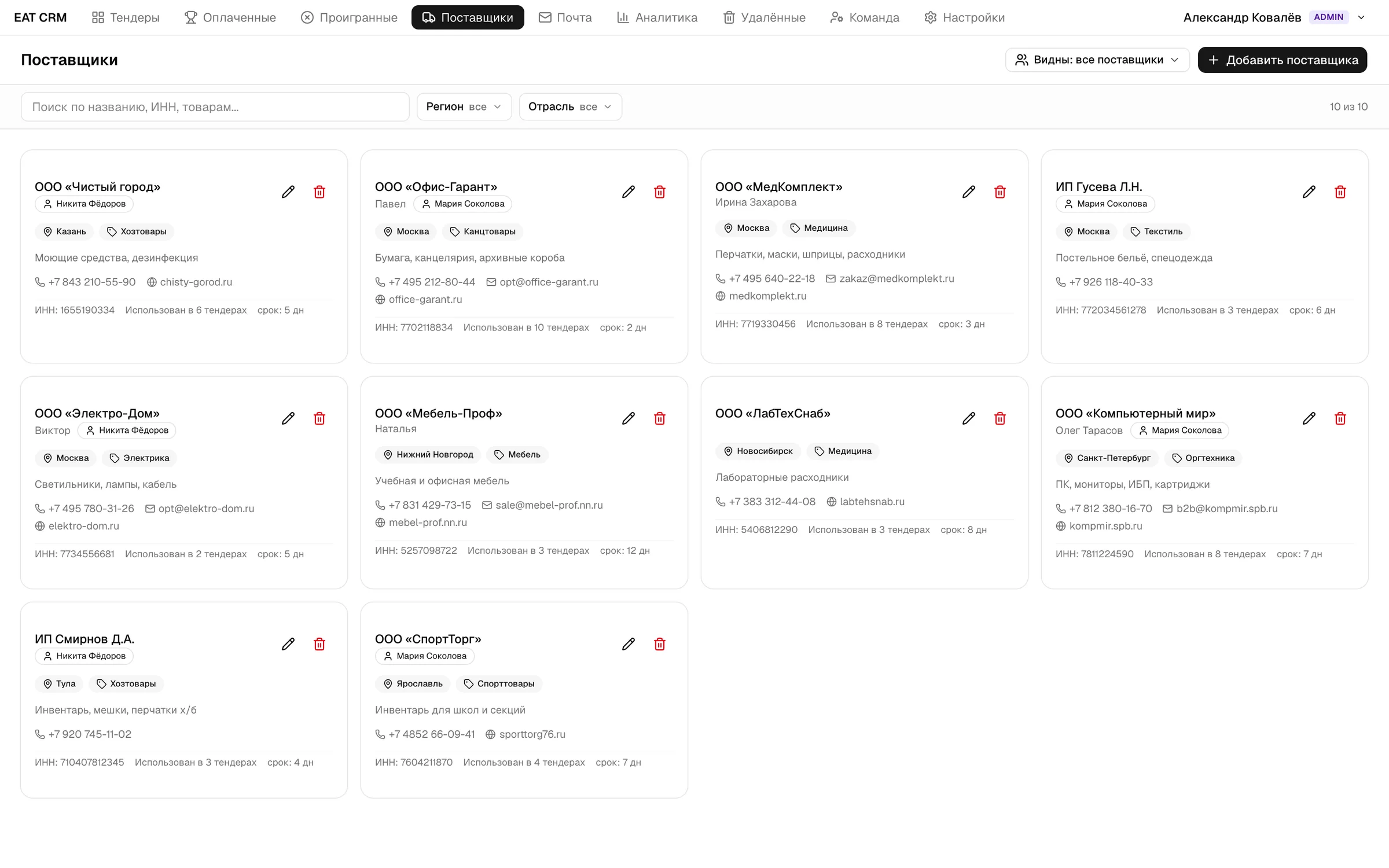Delete supplier ООО «Электро-Дом»
Image resolution: width=1389 pixels, height=868 pixels.
pyautogui.click(x=319, y=418)
